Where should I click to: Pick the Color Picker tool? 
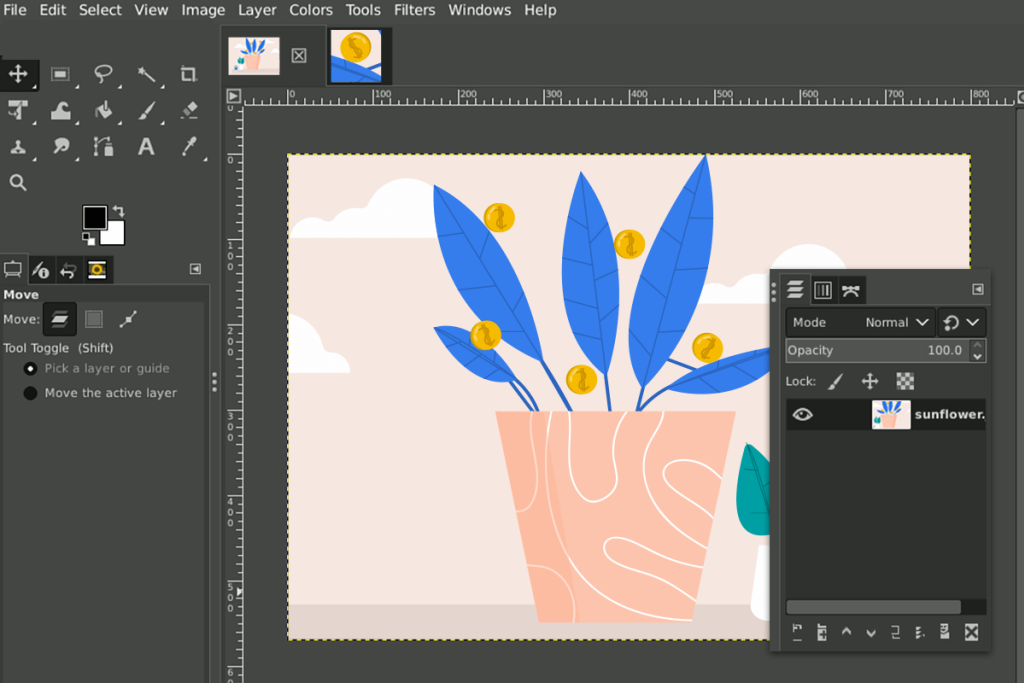tap(189, 146)
